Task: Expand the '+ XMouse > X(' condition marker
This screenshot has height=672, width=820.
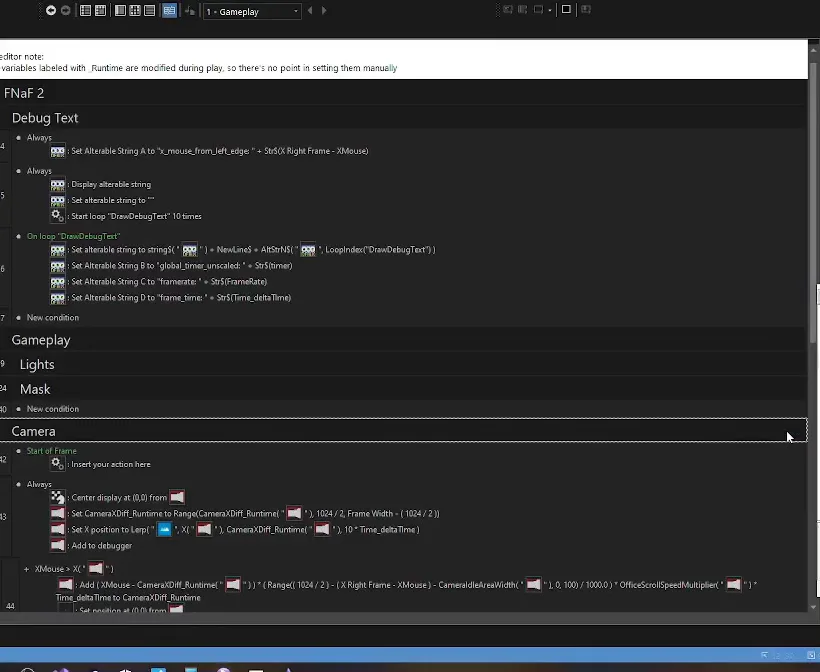Action: [26, 569]
